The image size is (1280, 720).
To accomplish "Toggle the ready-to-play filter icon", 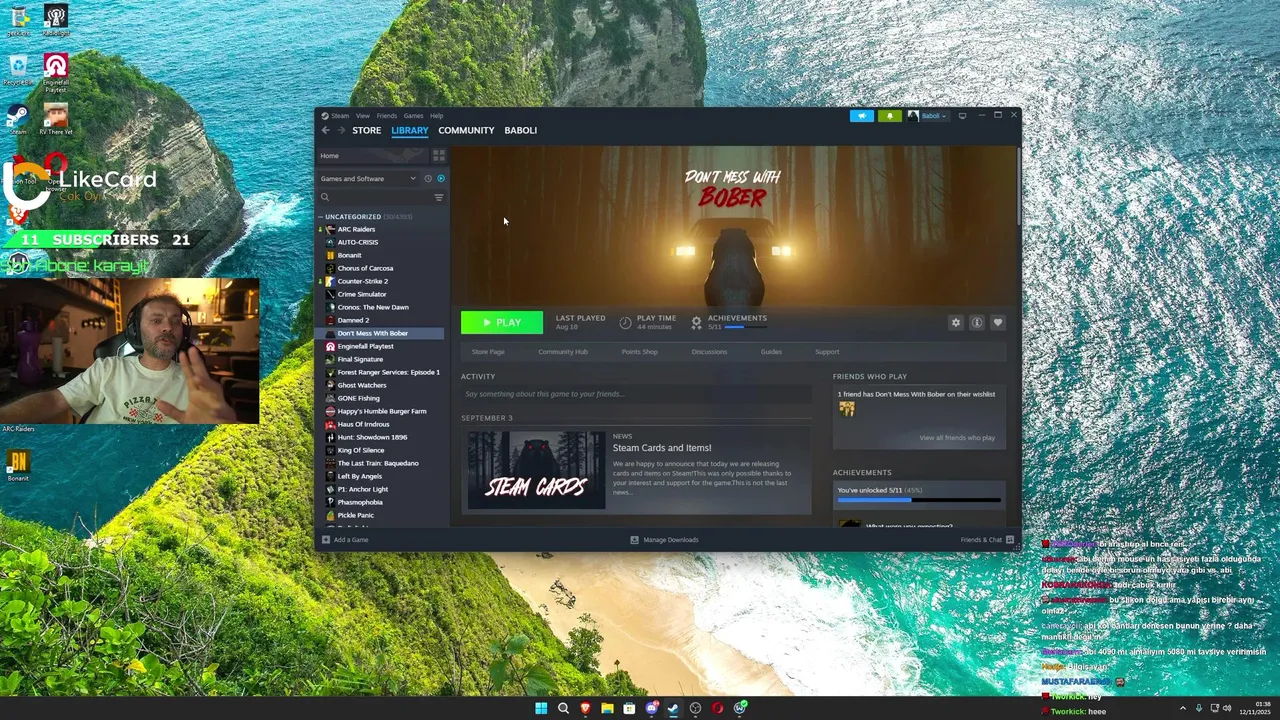I will click(x=441, y=179).
